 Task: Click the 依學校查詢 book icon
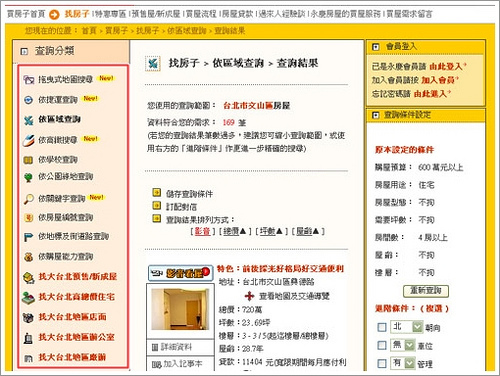(28, 160)
